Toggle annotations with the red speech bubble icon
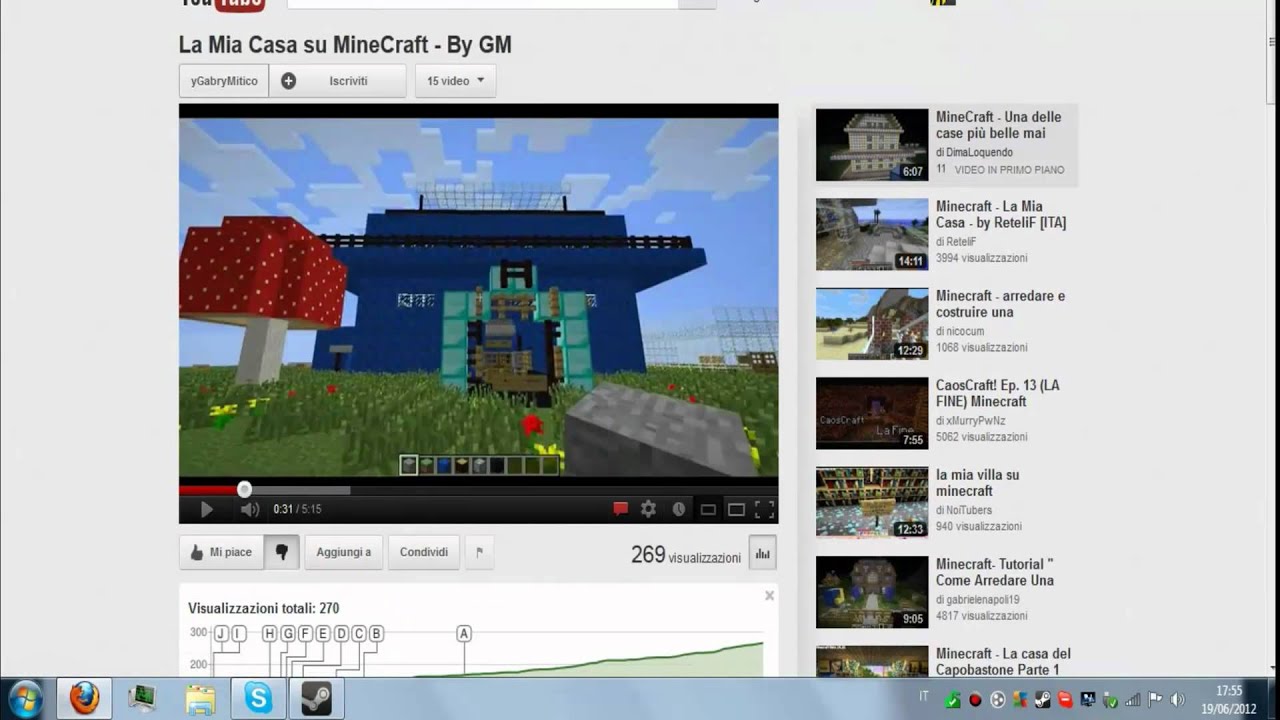The width and height of the screenshot is (1280, 720). 620,509
